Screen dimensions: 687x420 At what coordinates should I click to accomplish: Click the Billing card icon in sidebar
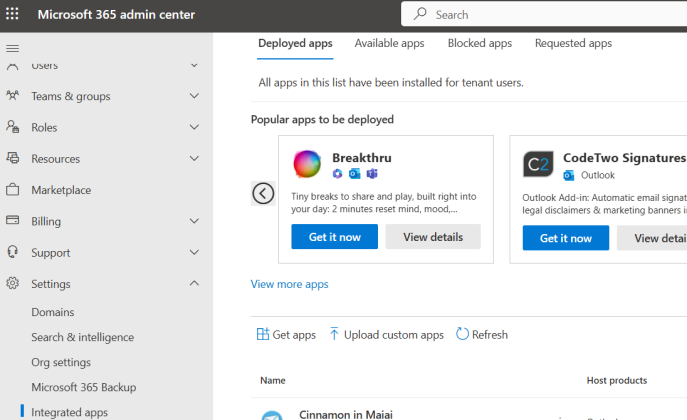13,221
